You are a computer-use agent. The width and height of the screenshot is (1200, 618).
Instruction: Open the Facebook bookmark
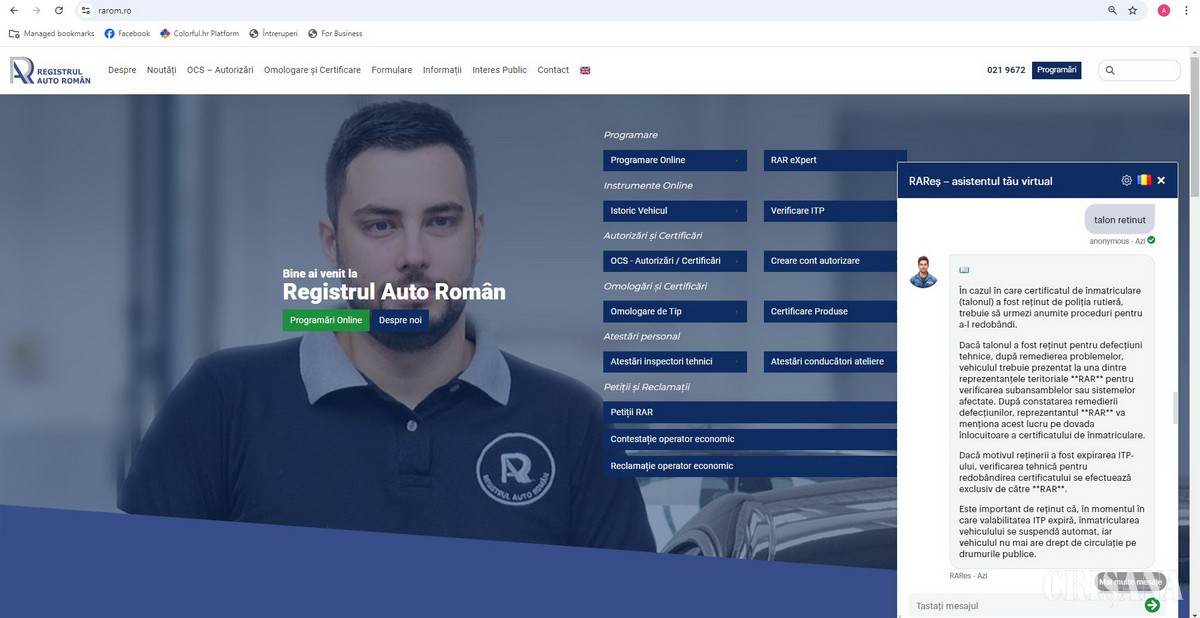[x=127, y=33]
